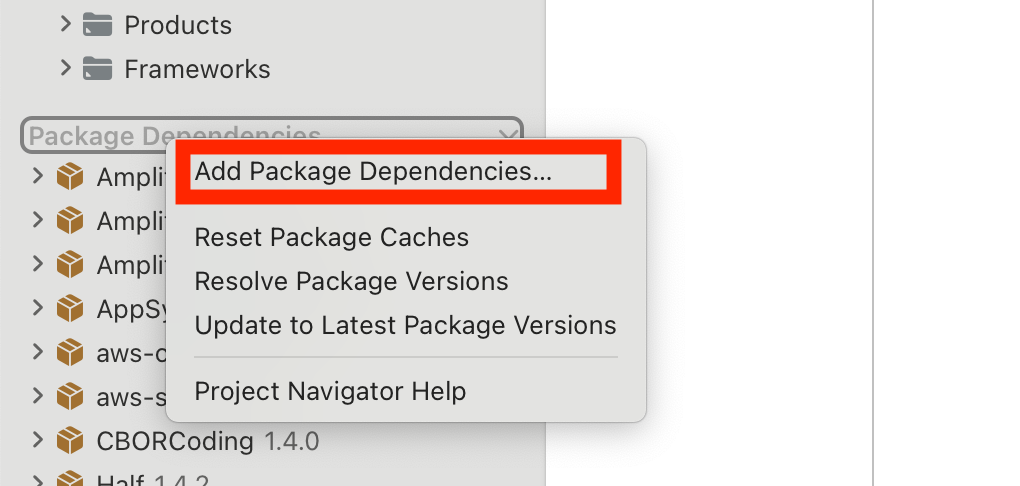The width and height of the screenshot is (1020, 486).
Task: Choose Add Package Dependencies… from context menu
Action: (x=373, y=171)
